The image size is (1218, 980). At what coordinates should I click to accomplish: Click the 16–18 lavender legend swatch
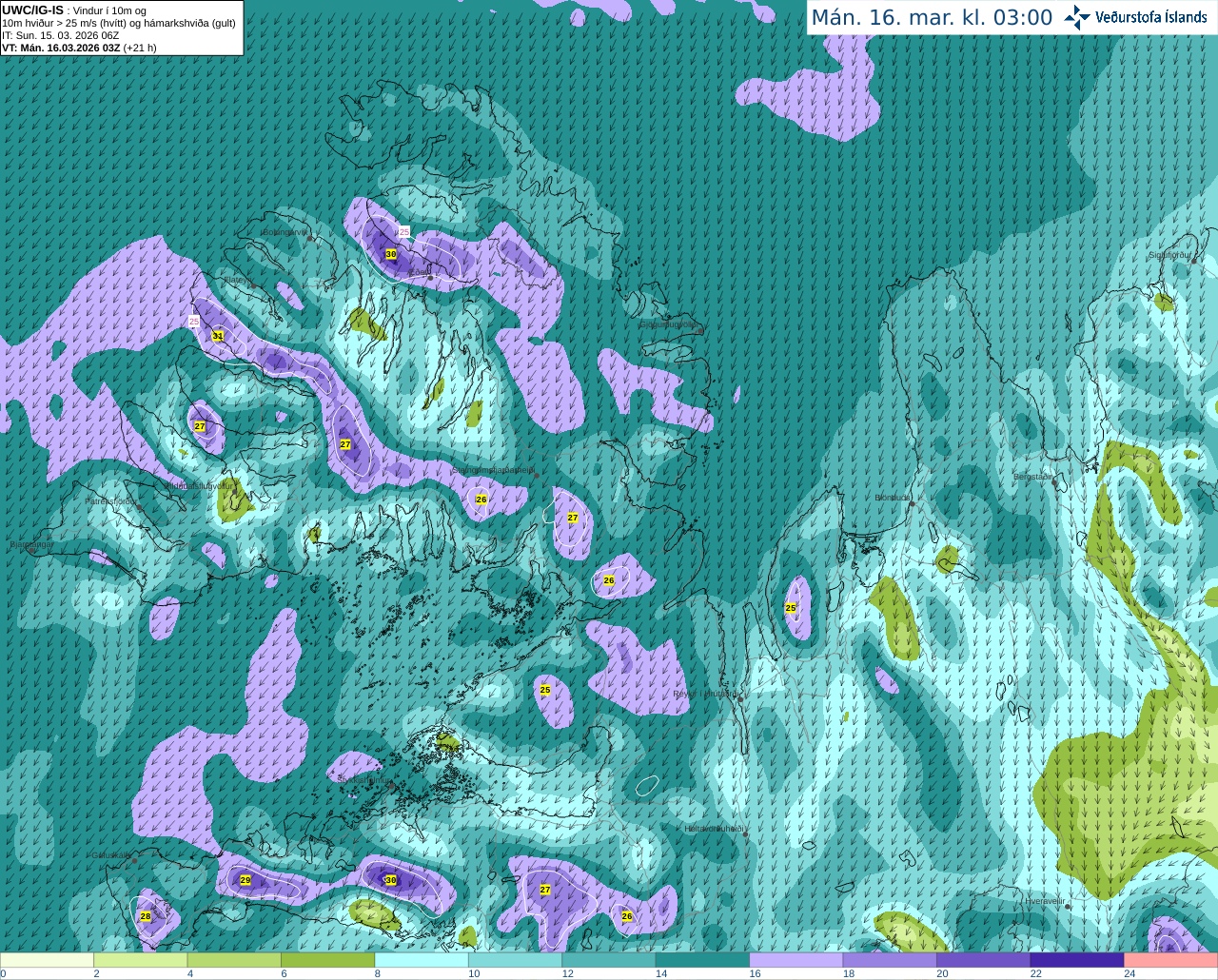coord(796,960)
